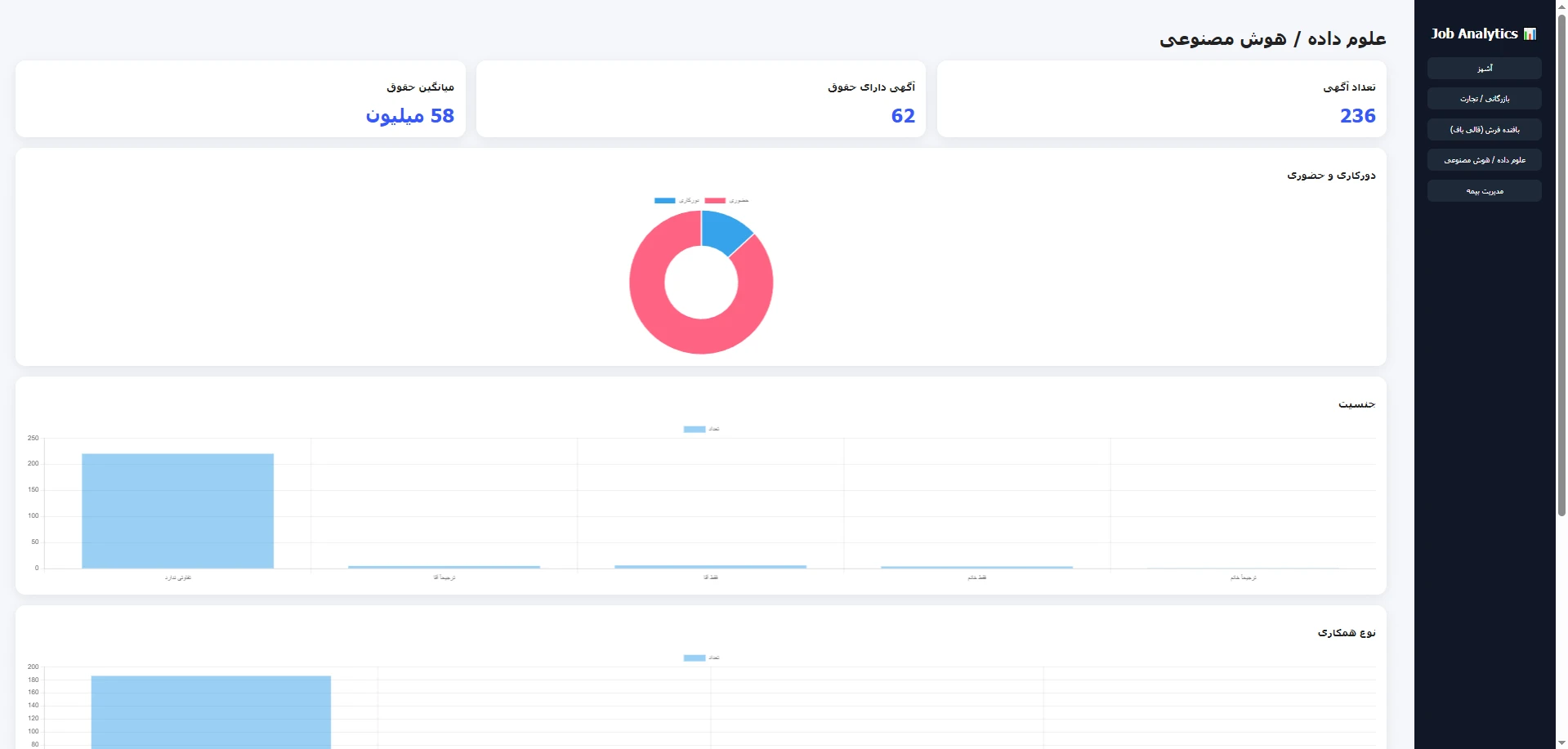The image size is (1568, 749).
Task: Click the نوع همکاری chart title
Action: point(1347,632)
